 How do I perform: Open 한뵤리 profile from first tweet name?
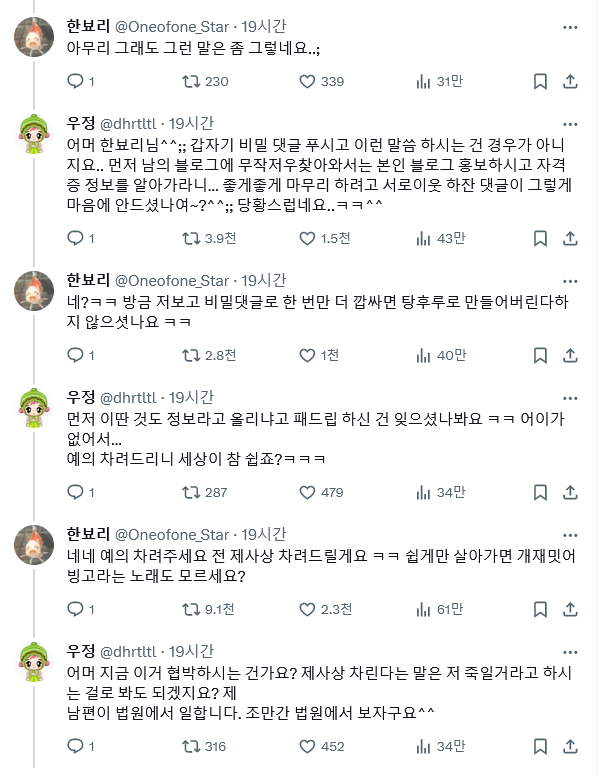tap(88, 25)
